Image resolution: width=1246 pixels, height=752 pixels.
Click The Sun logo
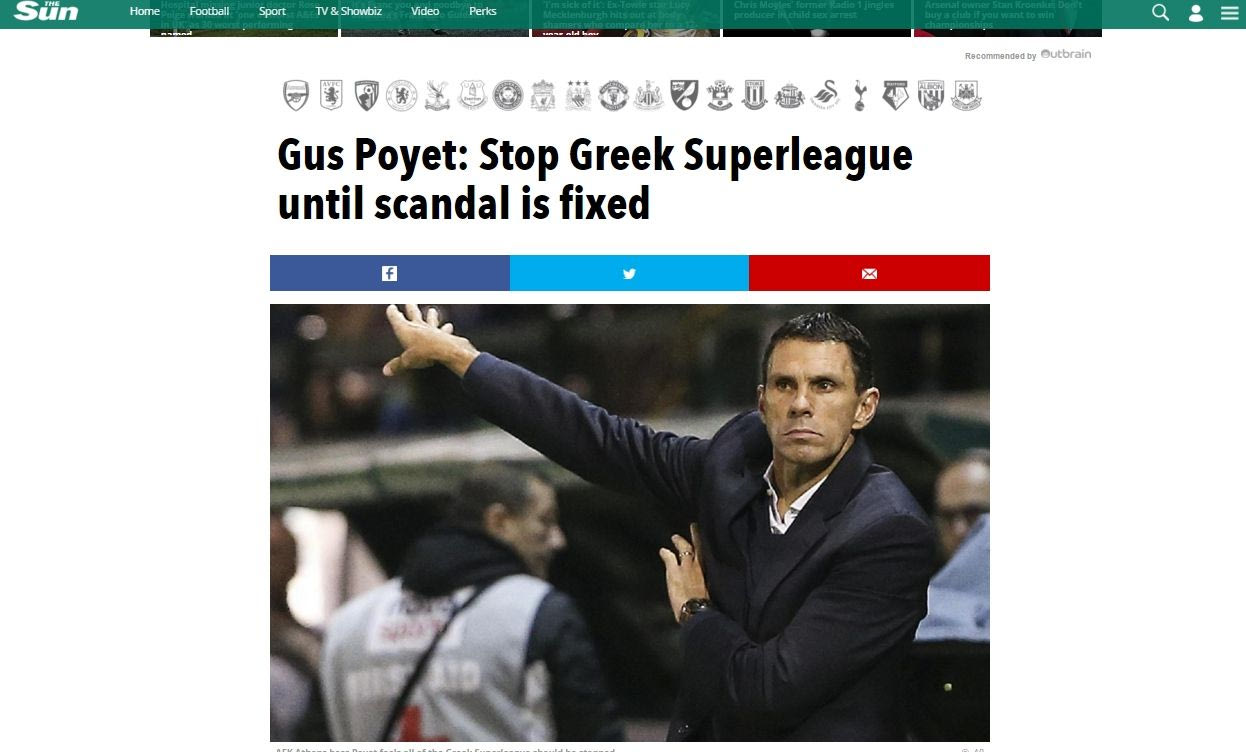[46, 11]
